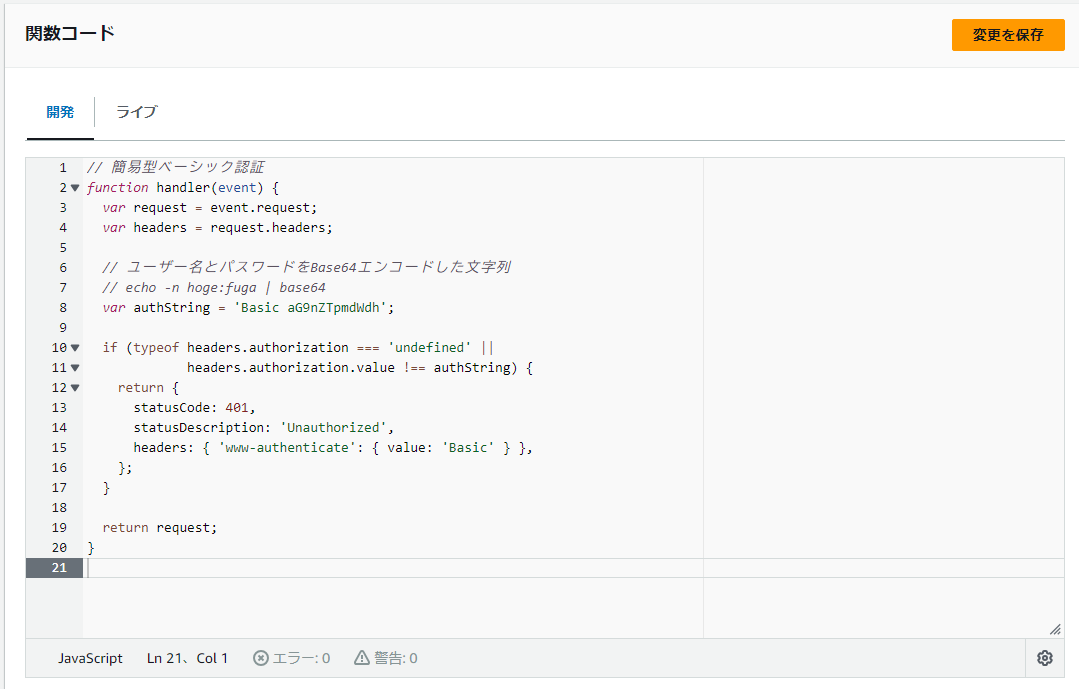Screen dimensions: 1079x689
Task: Collapse the handler function via line 2 fold arrow
Action: [74, 187]
